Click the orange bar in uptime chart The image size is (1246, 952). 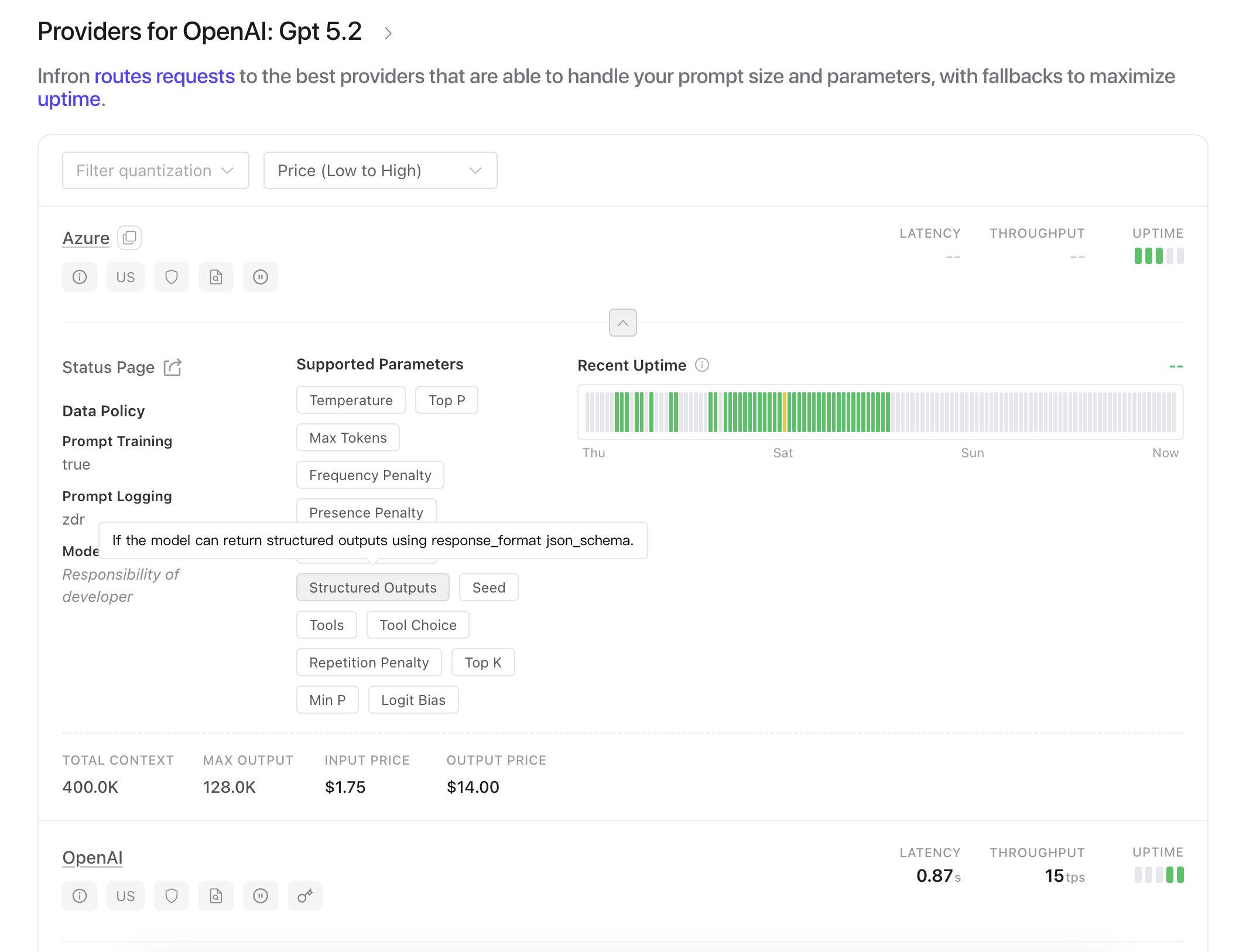point(784,412)
